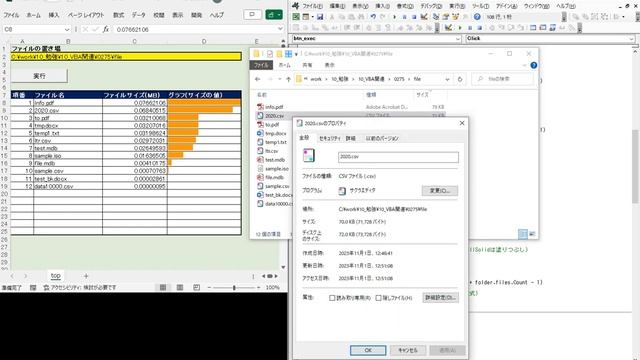
Task: Switch to the セキュリティ tab in properties dialog
Action: pos(329,138)
